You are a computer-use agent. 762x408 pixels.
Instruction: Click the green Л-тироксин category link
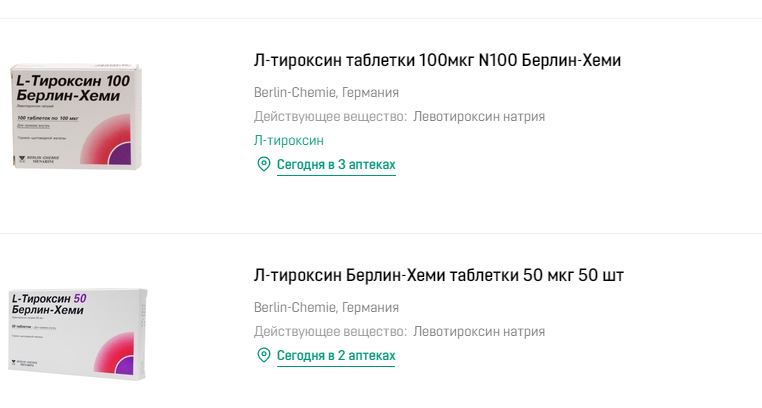point(289,141)
